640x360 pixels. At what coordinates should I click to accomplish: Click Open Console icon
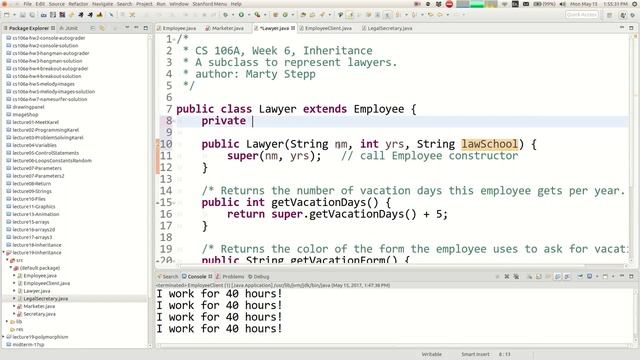(x=605, y=276)
